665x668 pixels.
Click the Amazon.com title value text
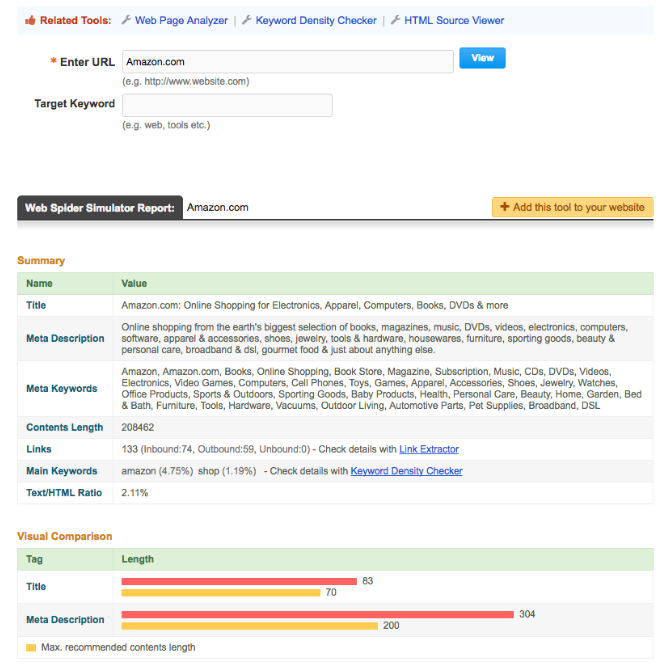click(314, 305)
